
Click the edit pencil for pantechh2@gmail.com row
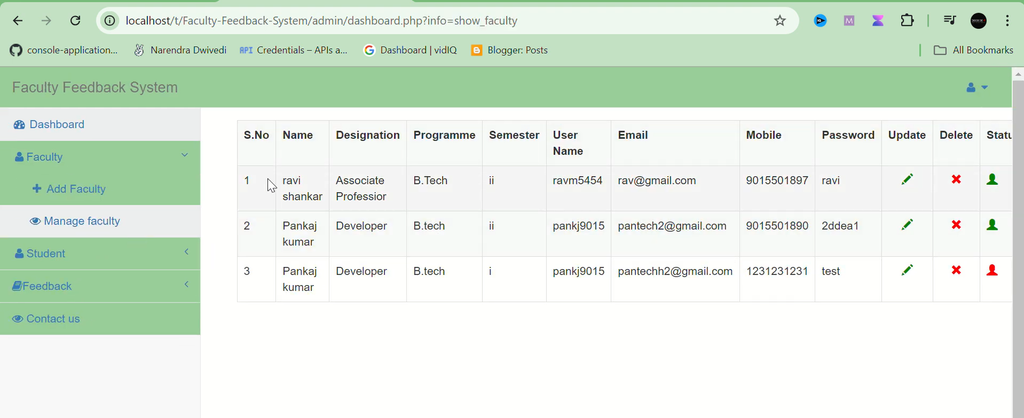(x=906, y=270)
